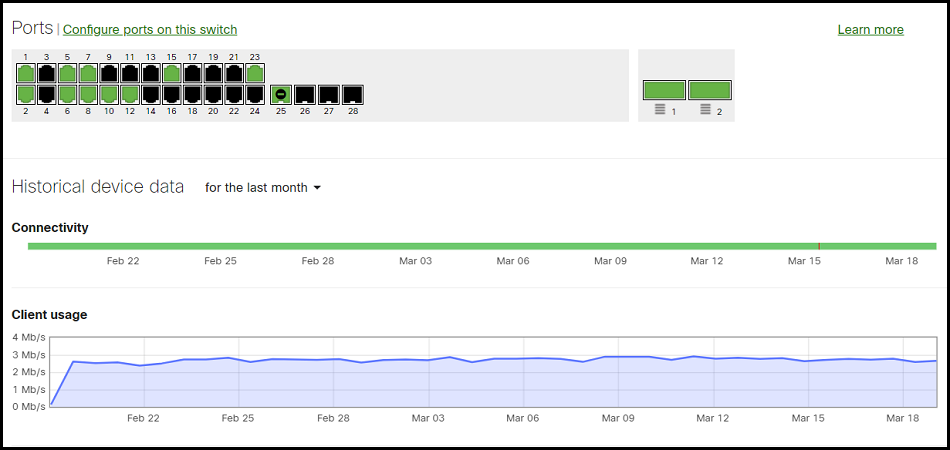This screenshot has height=450, width=950.
Task: Open 'for the last month' time range dropdown
Action: [x=263, y=188]
